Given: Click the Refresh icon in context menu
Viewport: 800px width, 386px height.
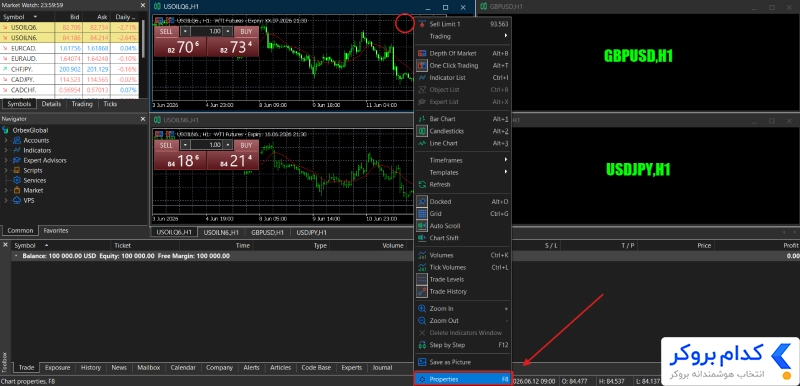Looking at the screenshot, I should point(421,185).
